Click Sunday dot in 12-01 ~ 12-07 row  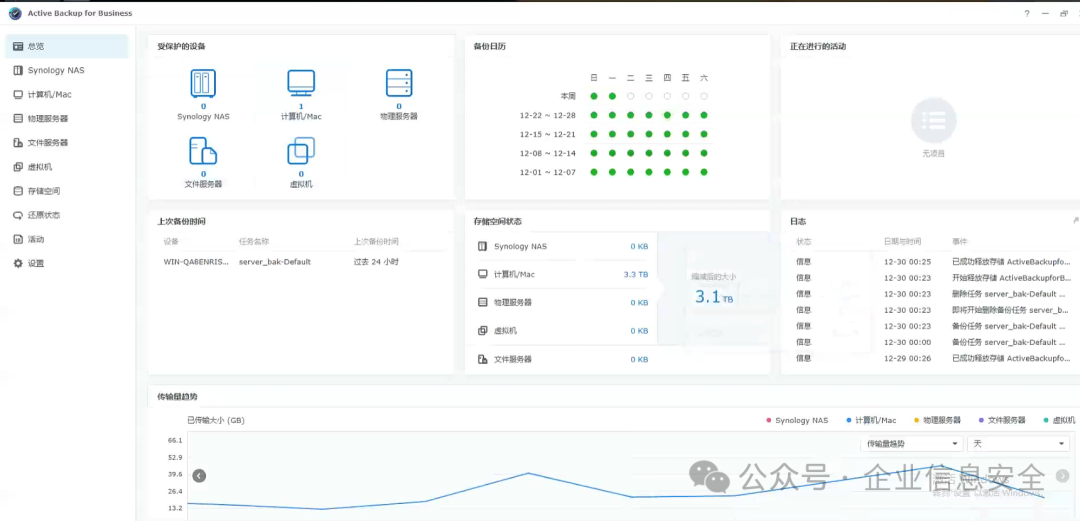click(593, 172)
